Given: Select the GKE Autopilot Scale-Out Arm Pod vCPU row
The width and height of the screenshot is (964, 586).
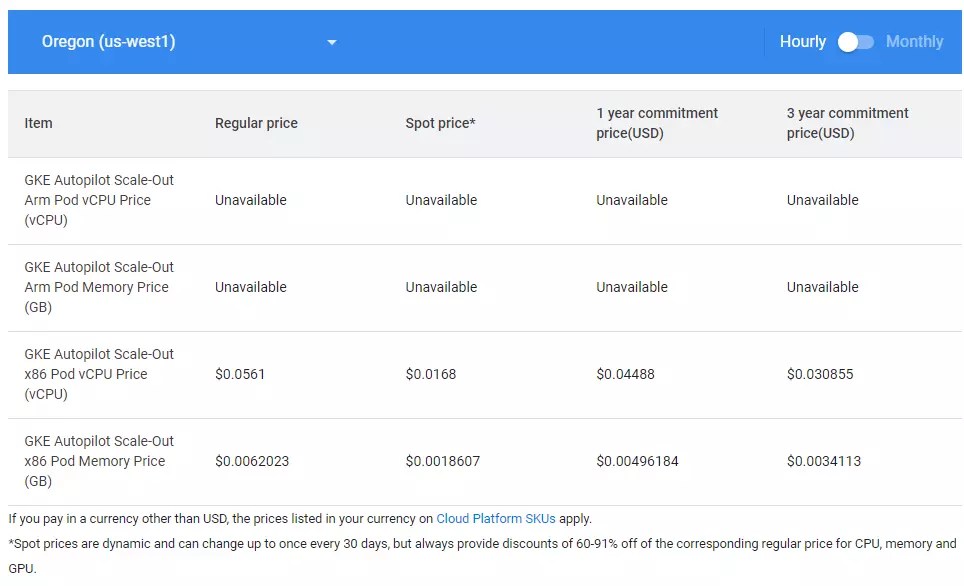Looking at the screenshot, I should pyautogui.click(x=98, y=200).
